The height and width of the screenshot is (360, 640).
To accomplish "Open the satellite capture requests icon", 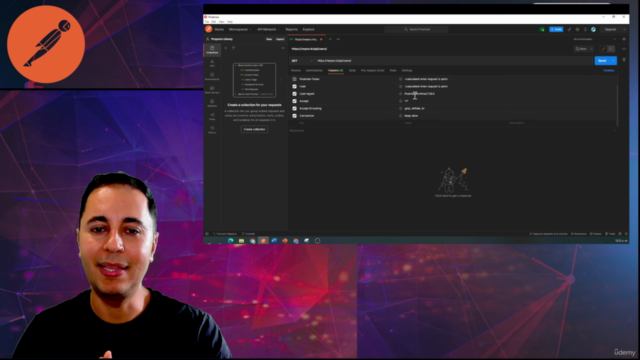I will (x=569, y=29).
